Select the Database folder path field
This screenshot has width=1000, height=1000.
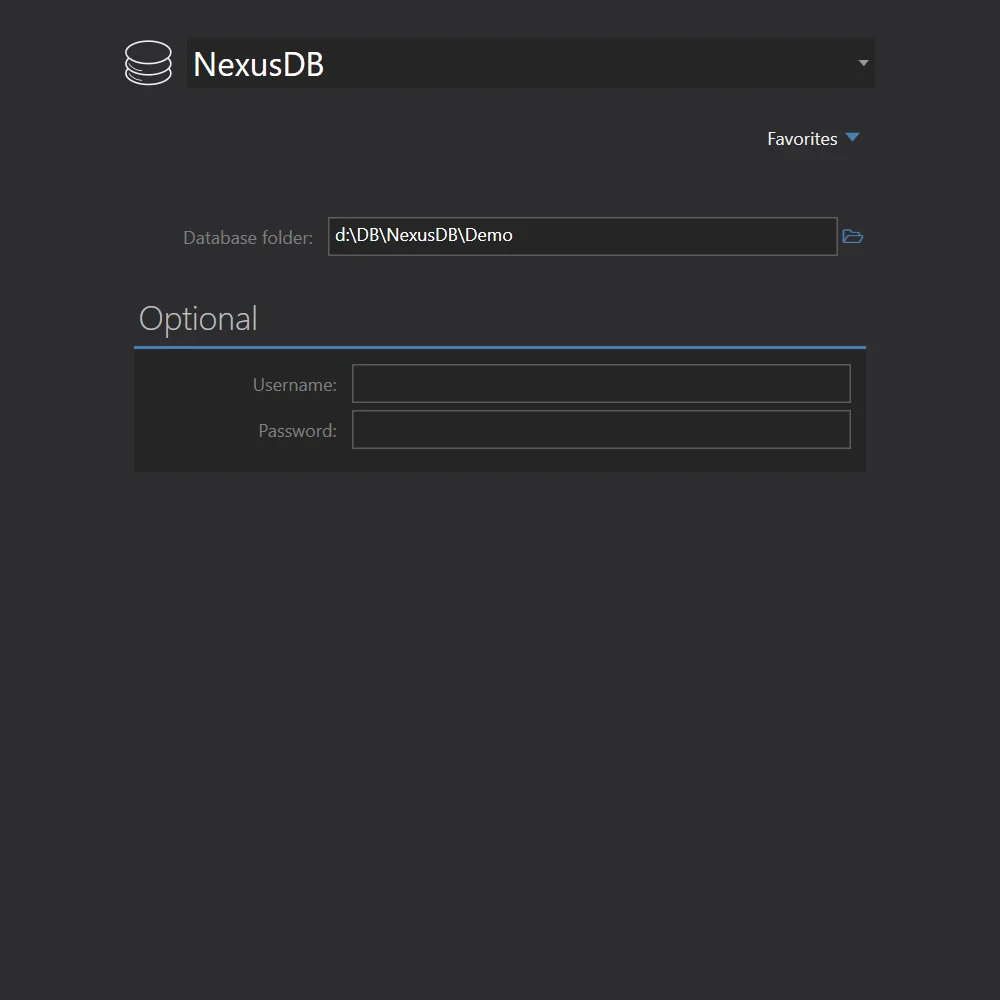(582, 236)
